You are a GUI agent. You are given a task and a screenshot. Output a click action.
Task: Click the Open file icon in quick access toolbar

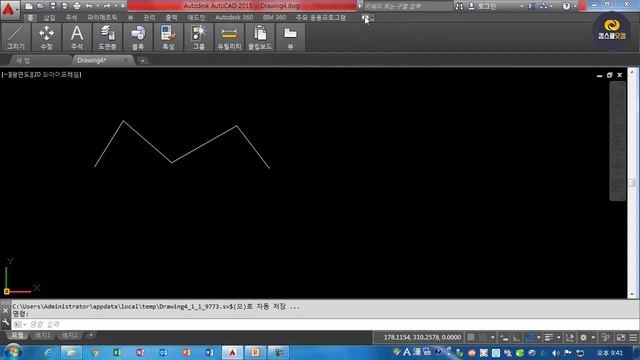[40, 6]
